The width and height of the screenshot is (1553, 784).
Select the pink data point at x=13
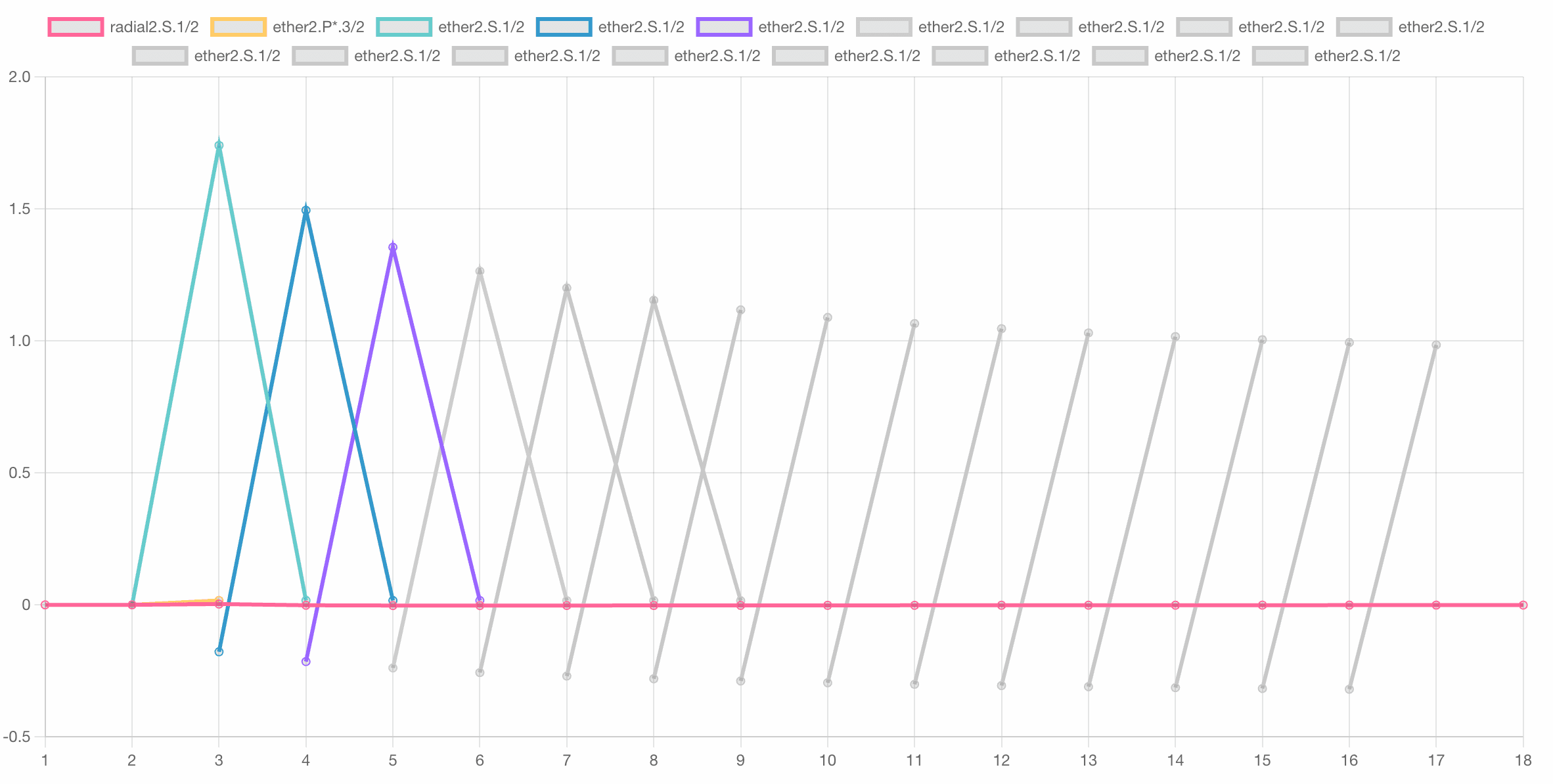click(1089, 605)
